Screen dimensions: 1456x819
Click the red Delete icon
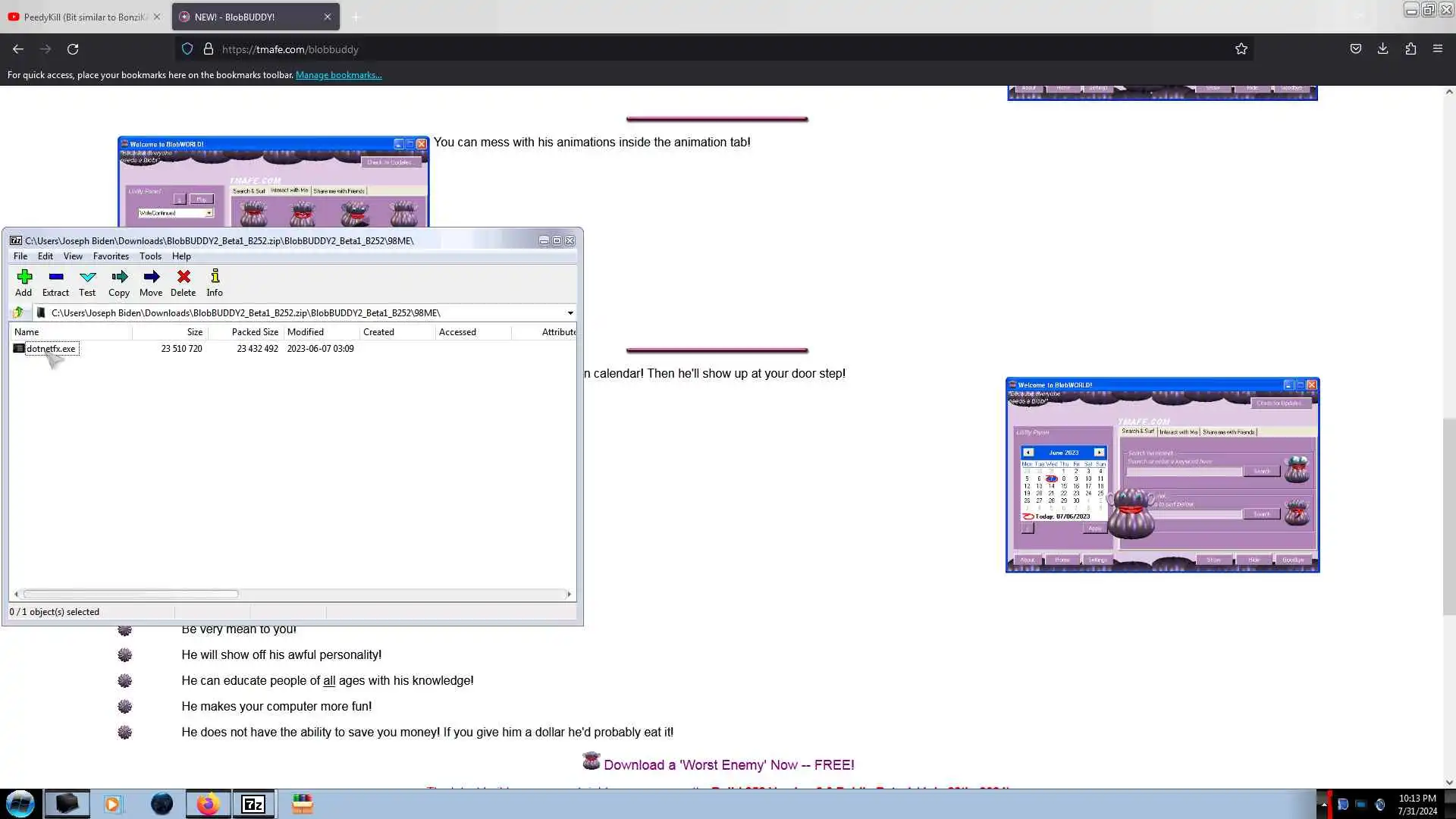click(x=183, y=282)
